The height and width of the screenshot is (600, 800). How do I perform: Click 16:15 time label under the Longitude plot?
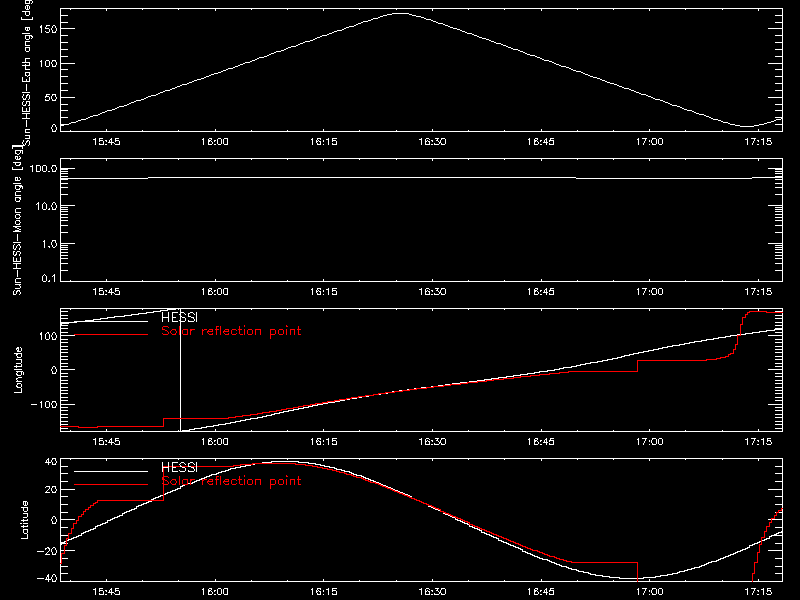(323, 442)
